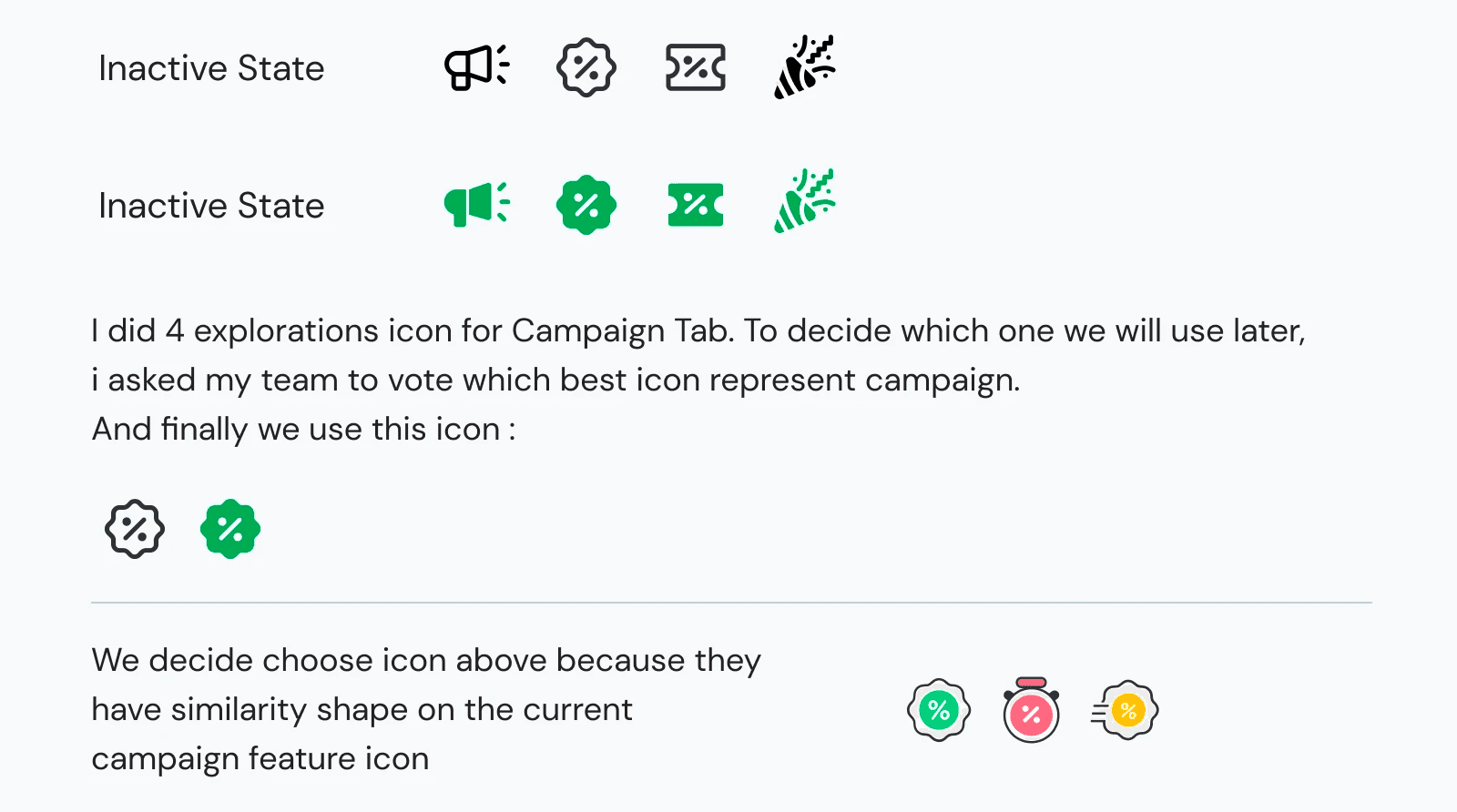The height and width of the screenshot is (812, 1457).
Task: Click "And finally we use this icon" text
Action: point(303,429)
